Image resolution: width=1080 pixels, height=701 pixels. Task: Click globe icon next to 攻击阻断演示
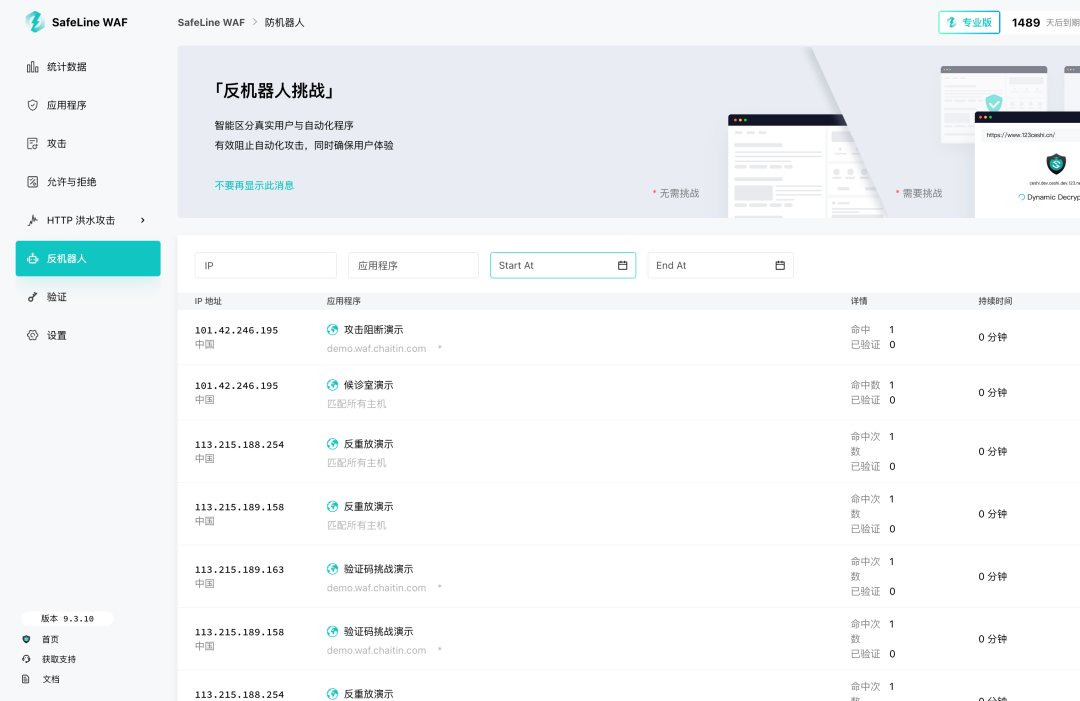333,330
